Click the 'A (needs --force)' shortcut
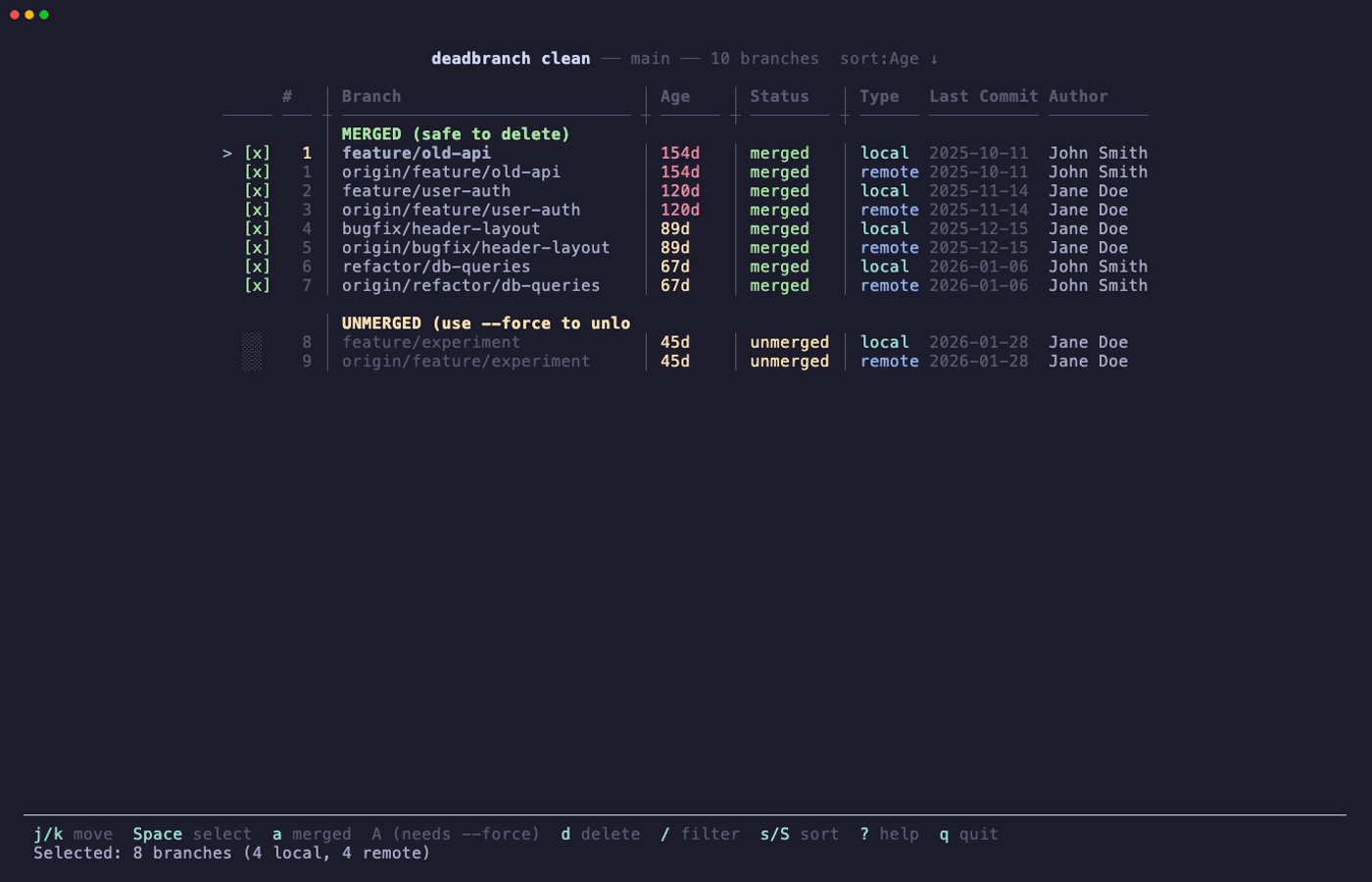Image resolution: width=1372 pixels, height=882 pixels. coord(456,834)
